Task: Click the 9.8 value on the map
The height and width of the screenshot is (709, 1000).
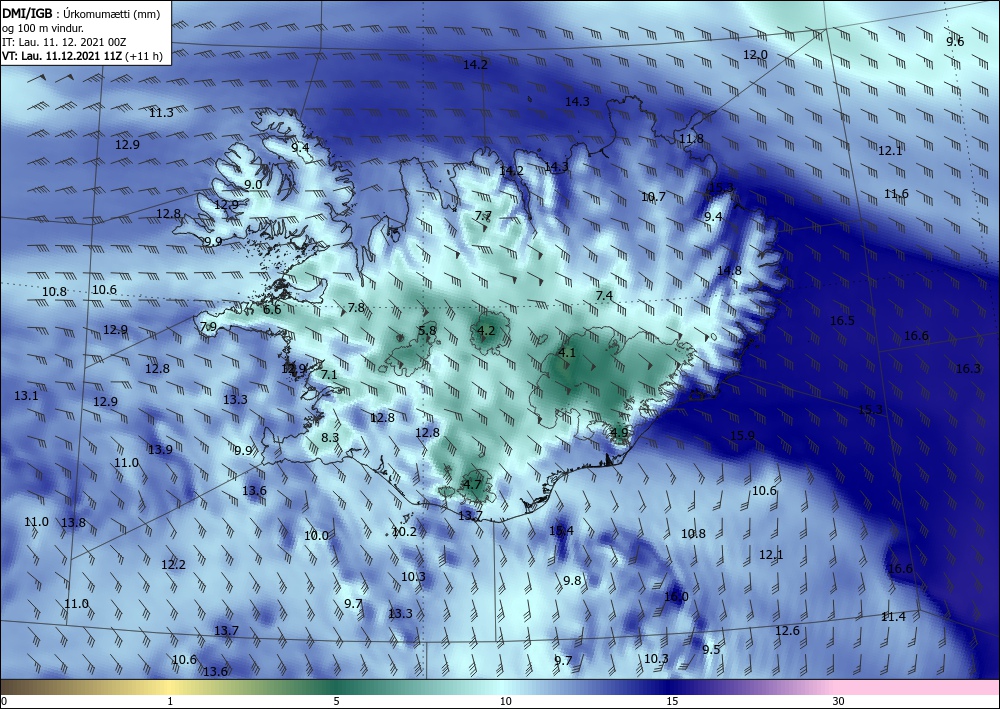Action: [x=572, y=581]
